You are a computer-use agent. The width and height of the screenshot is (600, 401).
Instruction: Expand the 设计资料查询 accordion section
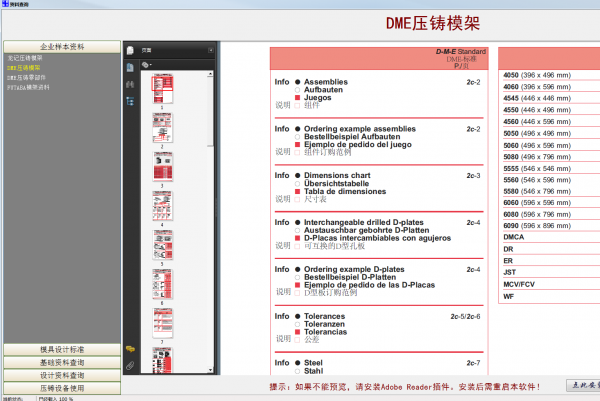click(x=62, y=375)
